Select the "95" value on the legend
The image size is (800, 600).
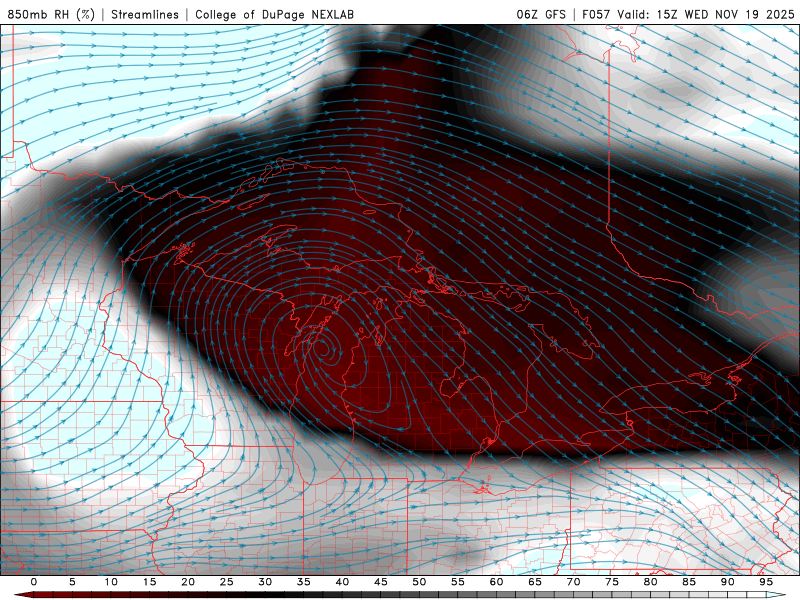point(766,582)
